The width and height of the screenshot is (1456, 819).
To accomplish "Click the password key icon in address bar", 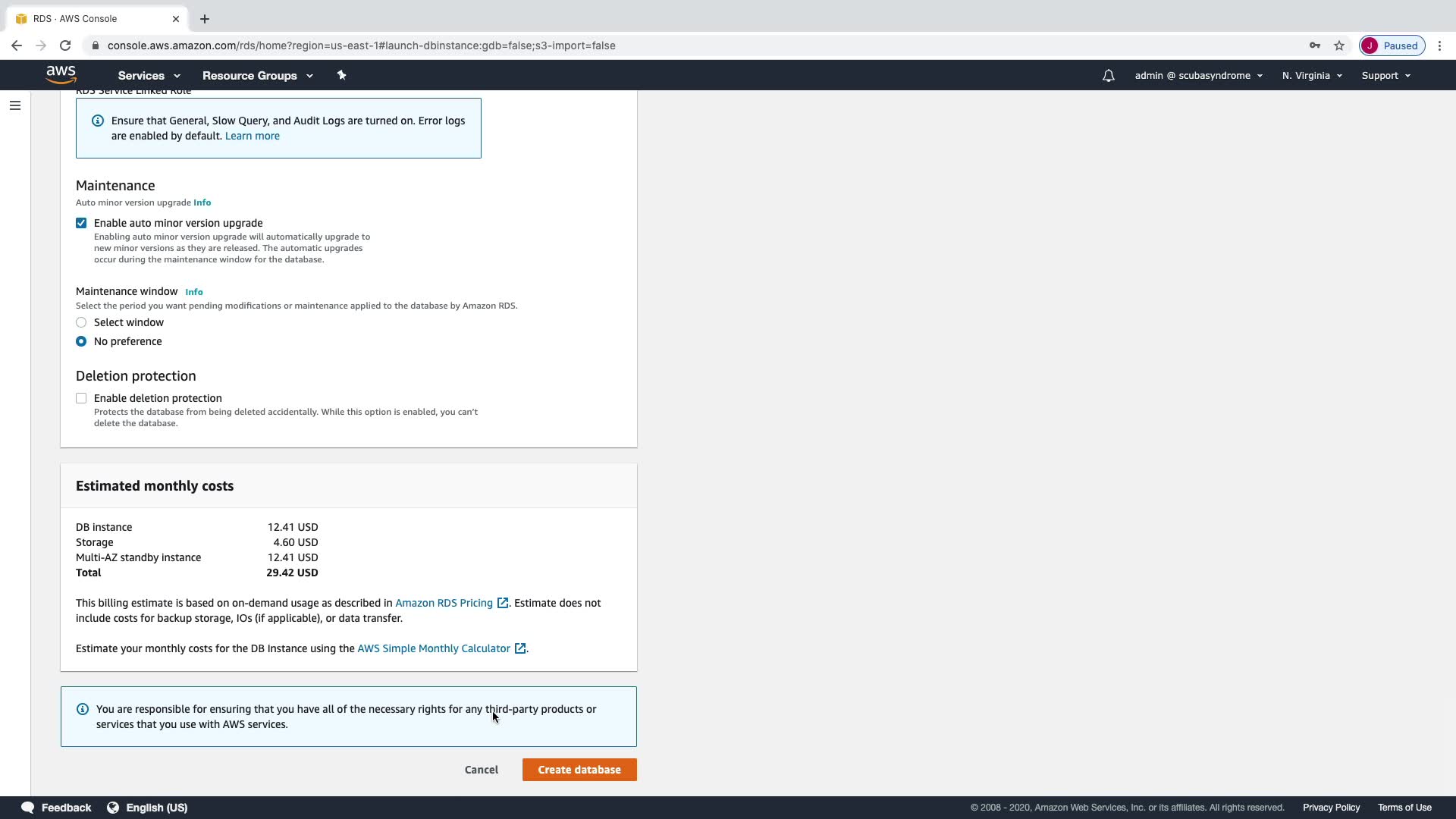I will (1315, 45).
